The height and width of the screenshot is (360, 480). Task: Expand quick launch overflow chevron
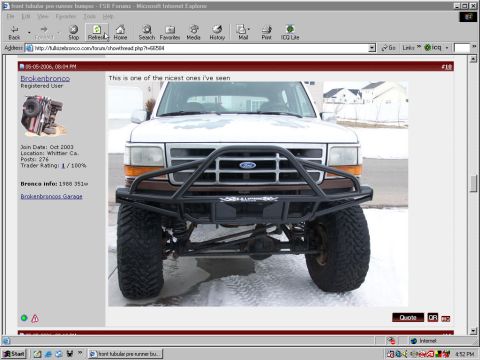point(80,352)
